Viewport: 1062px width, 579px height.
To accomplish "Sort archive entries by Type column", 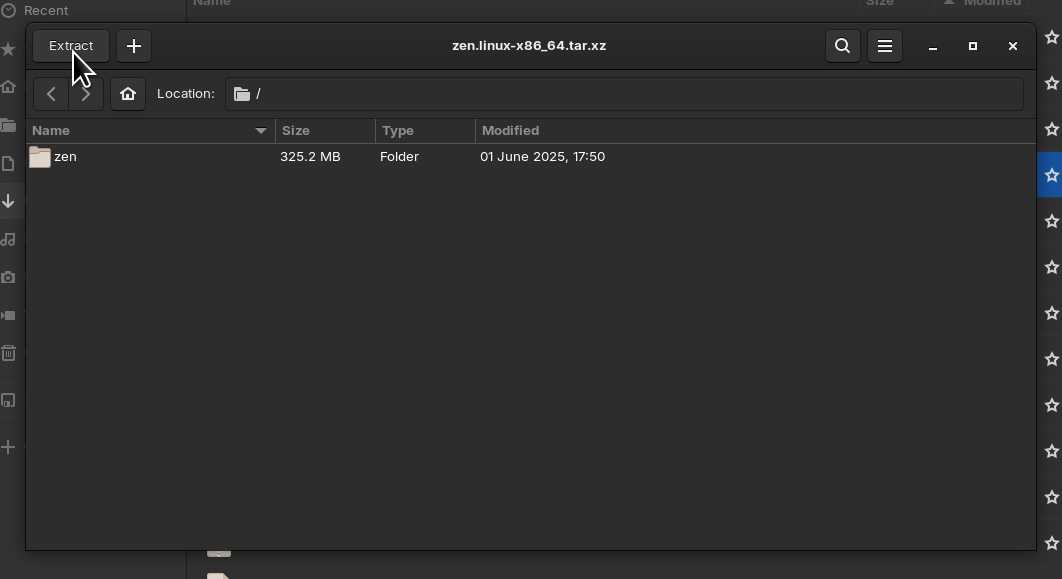I will pos(425,131).
